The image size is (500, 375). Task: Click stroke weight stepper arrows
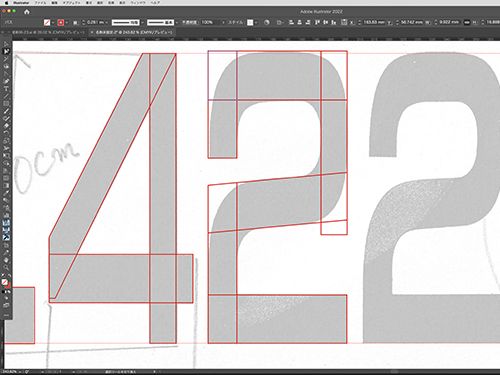(x=84, y=22)
